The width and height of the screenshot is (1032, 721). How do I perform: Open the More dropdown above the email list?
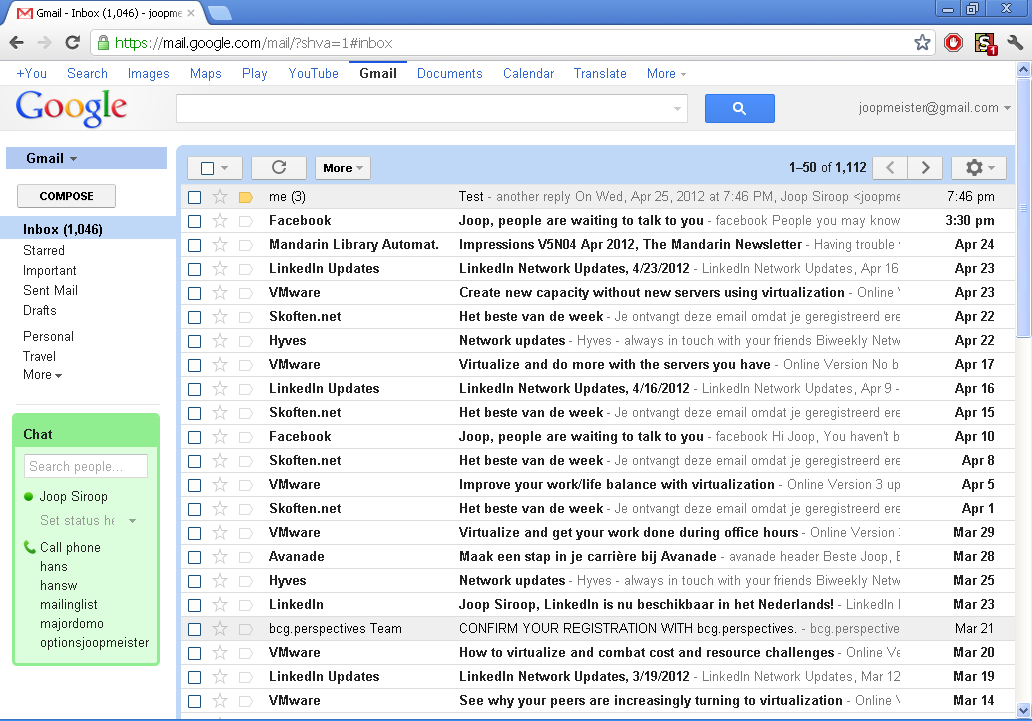coord(342,167)
